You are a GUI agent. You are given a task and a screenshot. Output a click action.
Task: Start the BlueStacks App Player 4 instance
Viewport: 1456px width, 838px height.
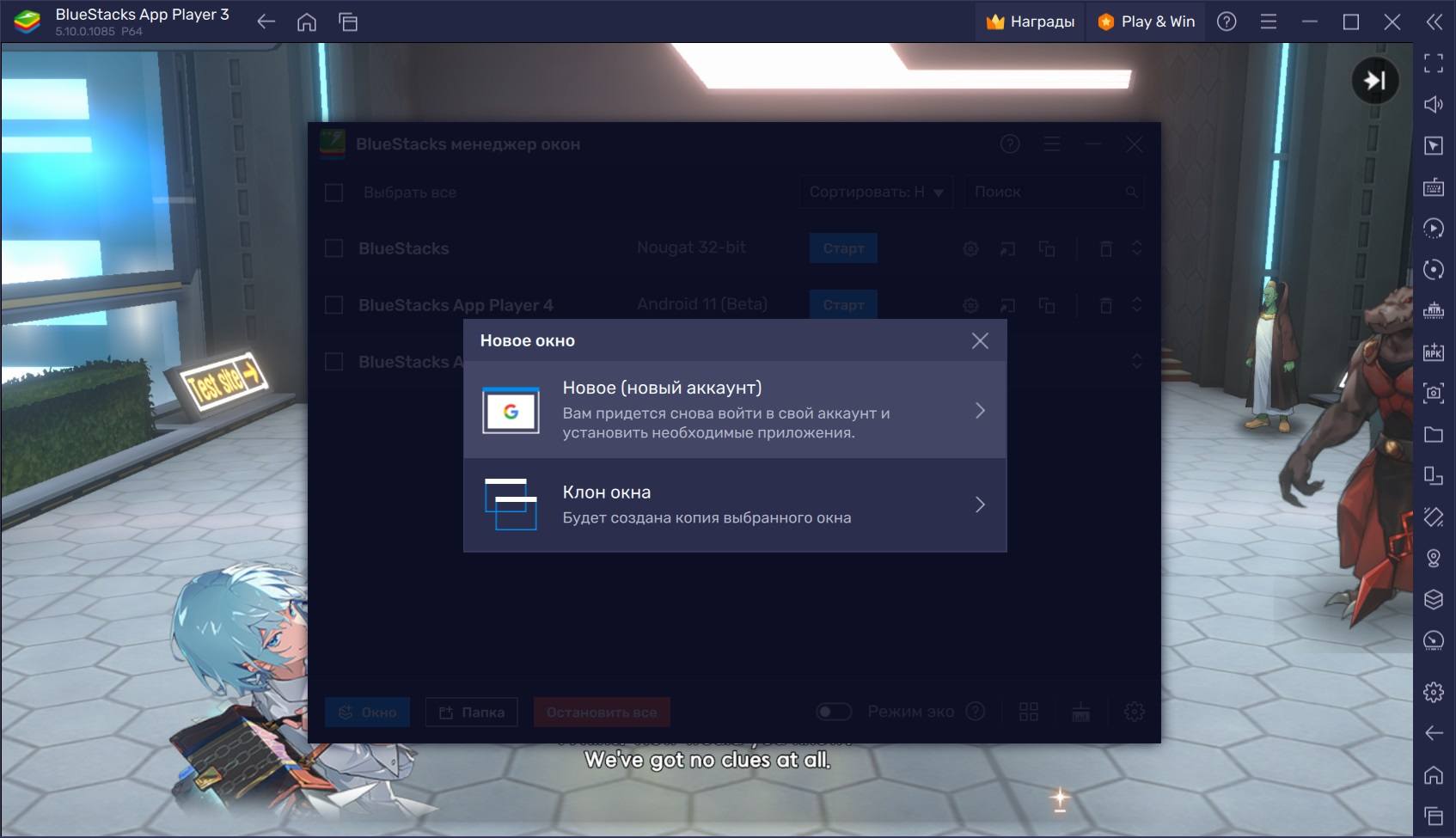[x=843, y=304]
